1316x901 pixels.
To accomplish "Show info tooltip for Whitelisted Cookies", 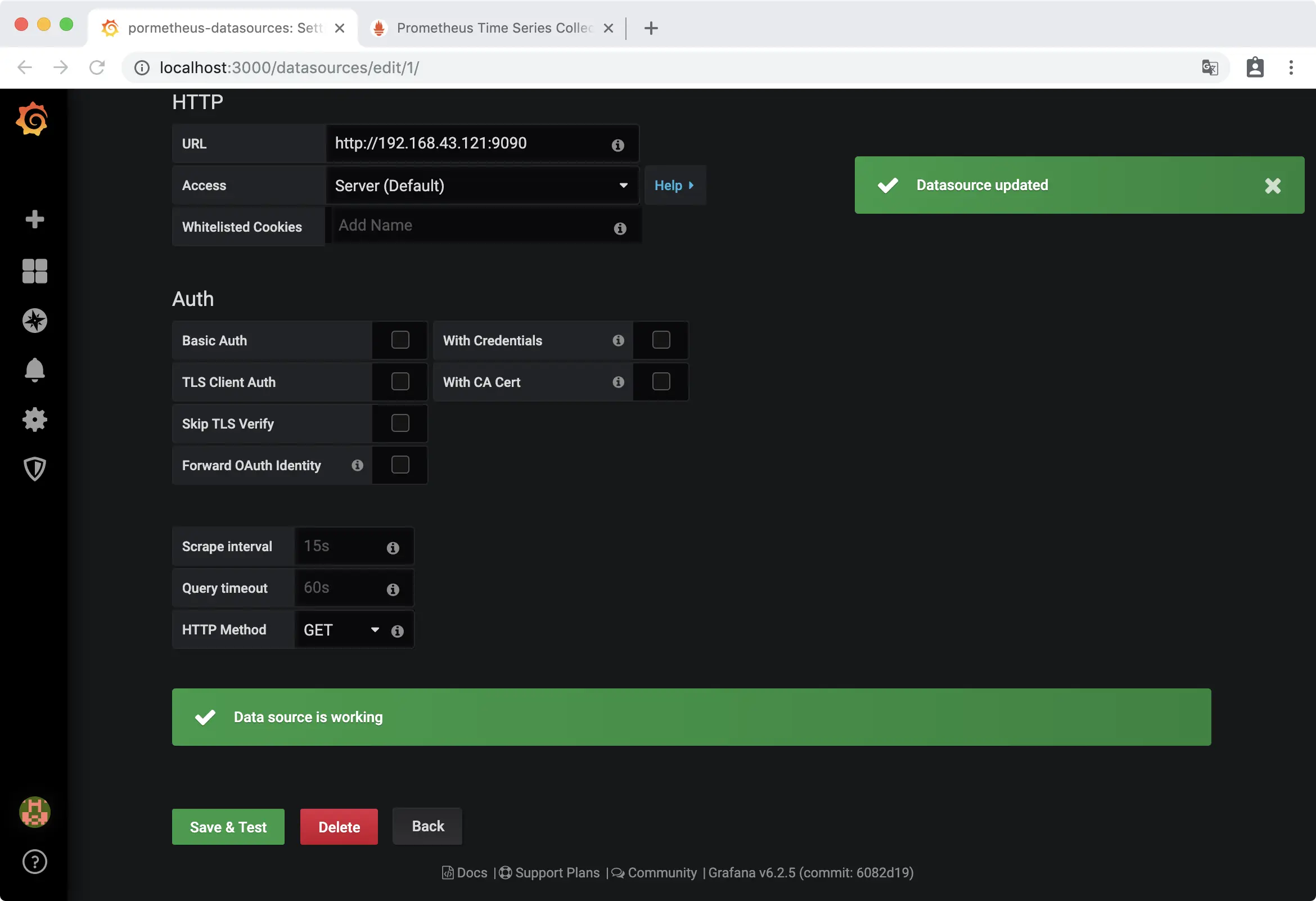I will click(620, 228).
